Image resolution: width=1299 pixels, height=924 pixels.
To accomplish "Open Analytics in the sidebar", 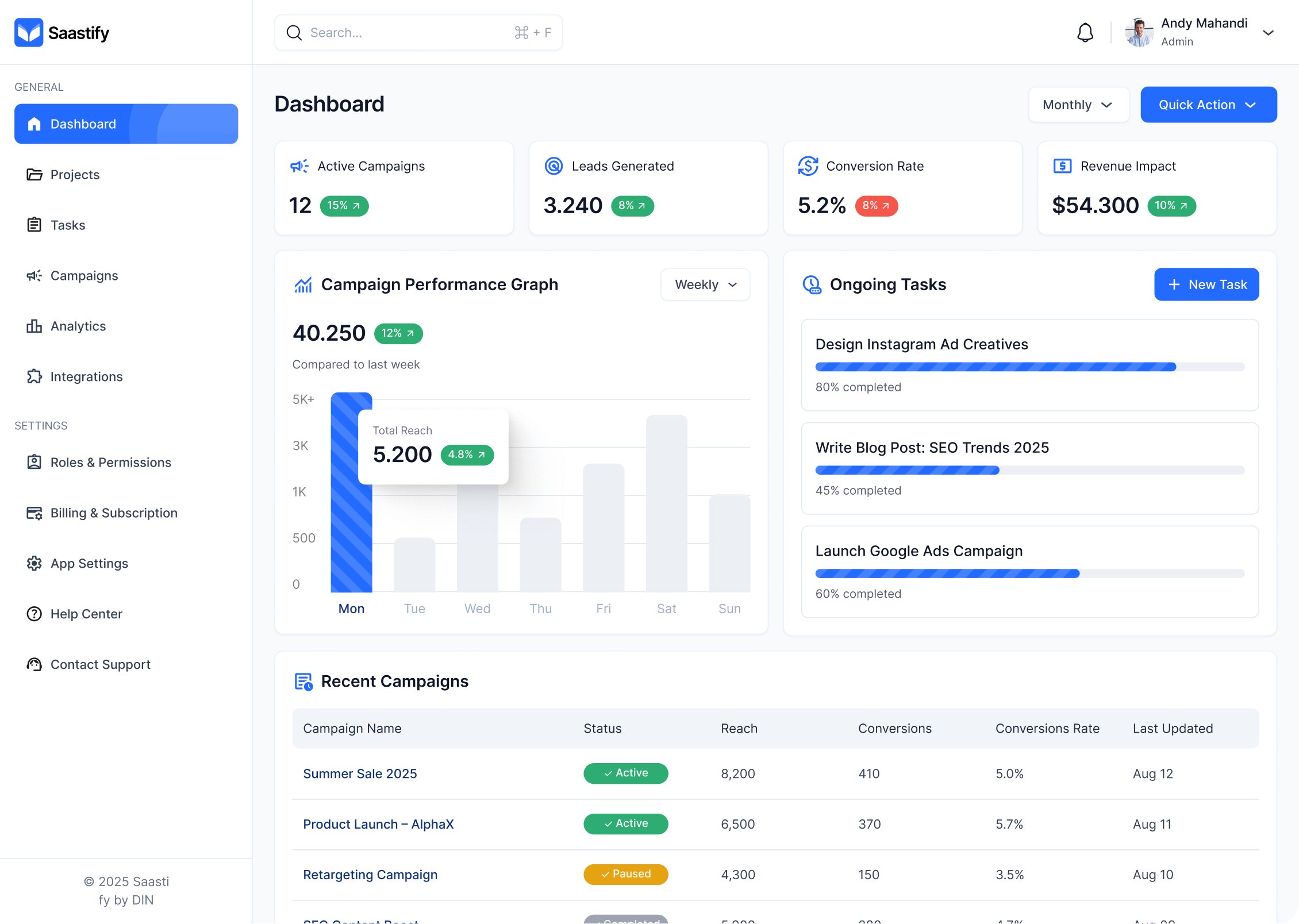I will (x=78, y=326).
